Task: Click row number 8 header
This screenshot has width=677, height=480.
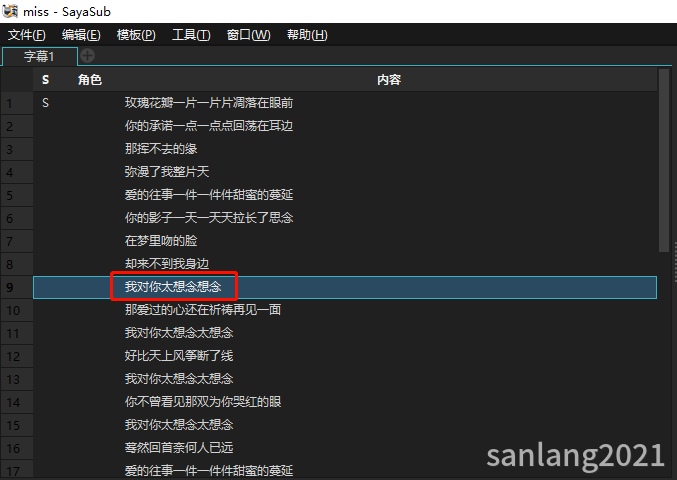Action: (x=17, y=264)
